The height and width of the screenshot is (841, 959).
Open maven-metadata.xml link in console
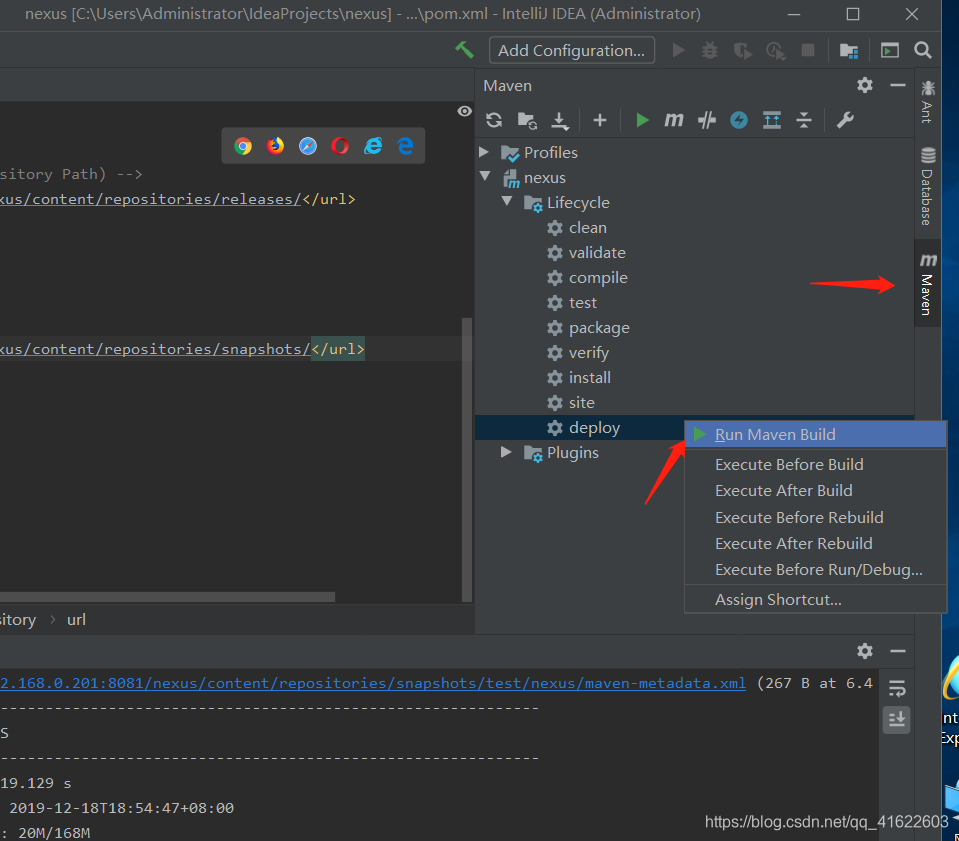373,683
